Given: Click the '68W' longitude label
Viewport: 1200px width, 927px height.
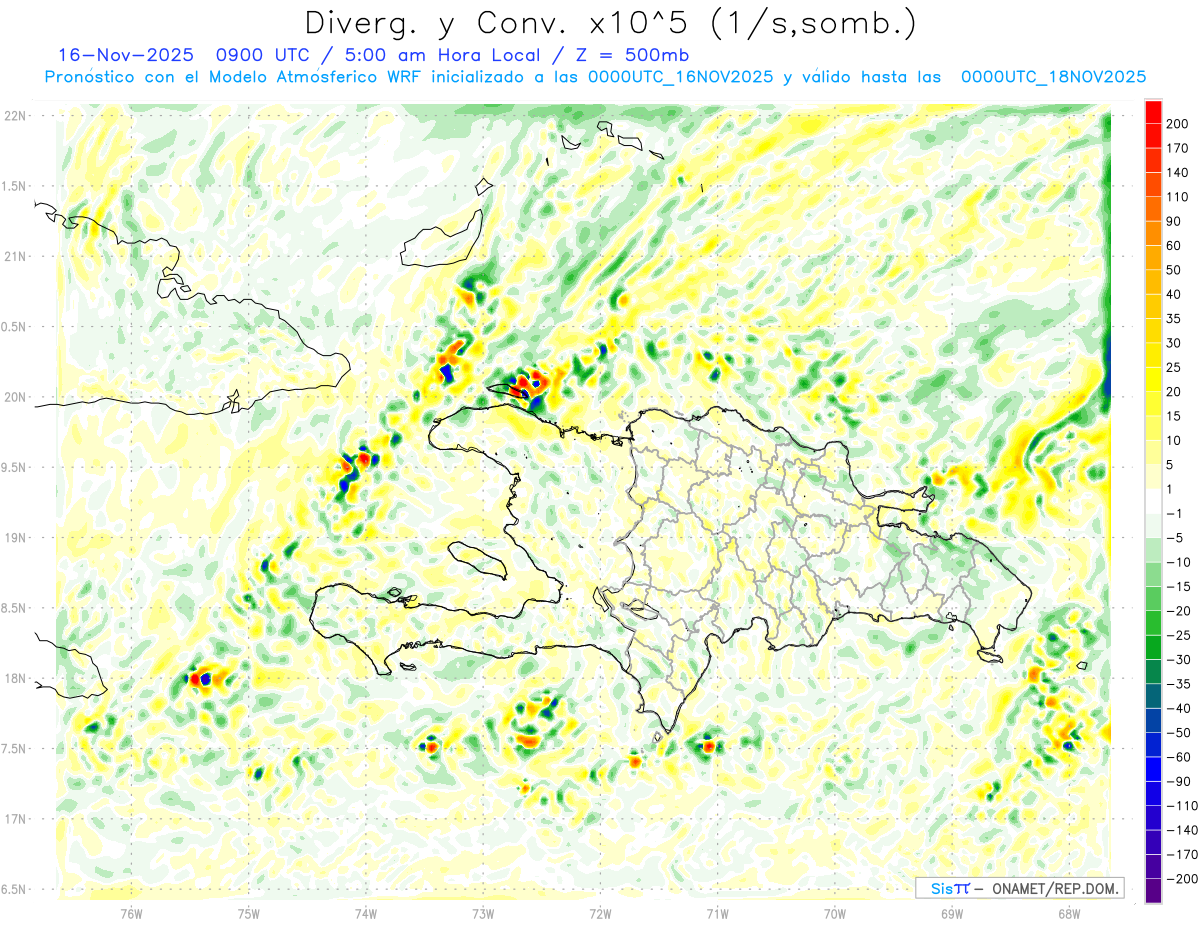Looking at the screenshot, I should [x=1068, y=914].
